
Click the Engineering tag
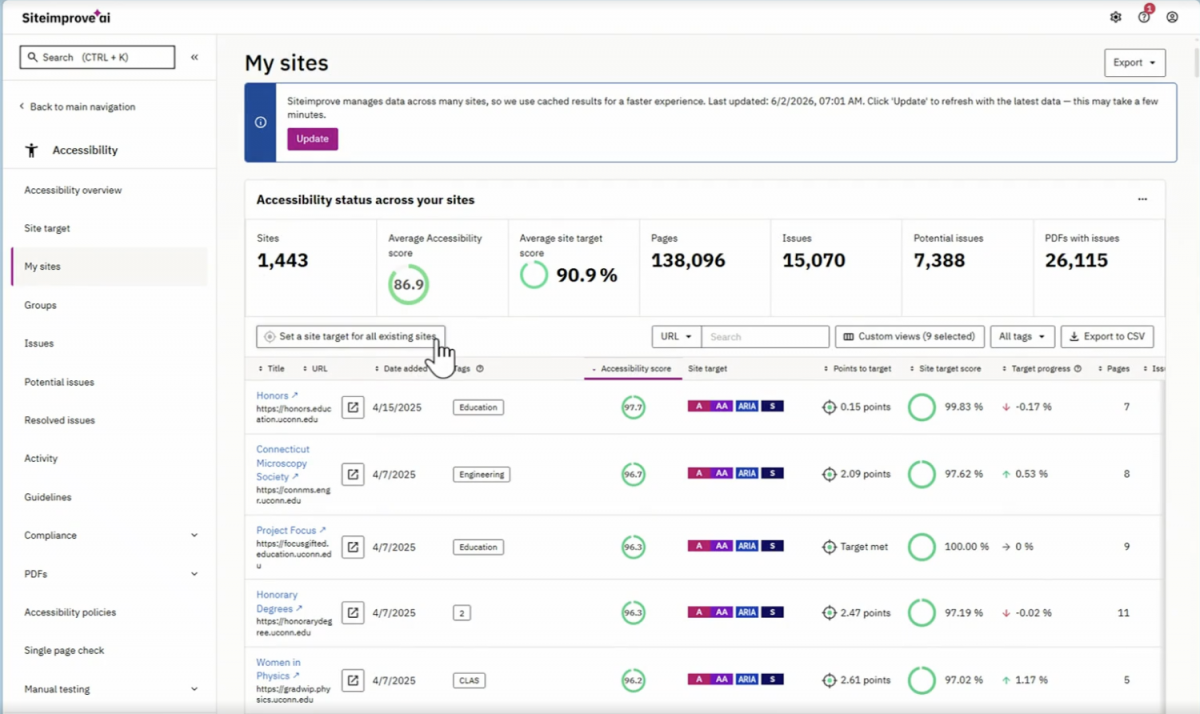point(482,474)
